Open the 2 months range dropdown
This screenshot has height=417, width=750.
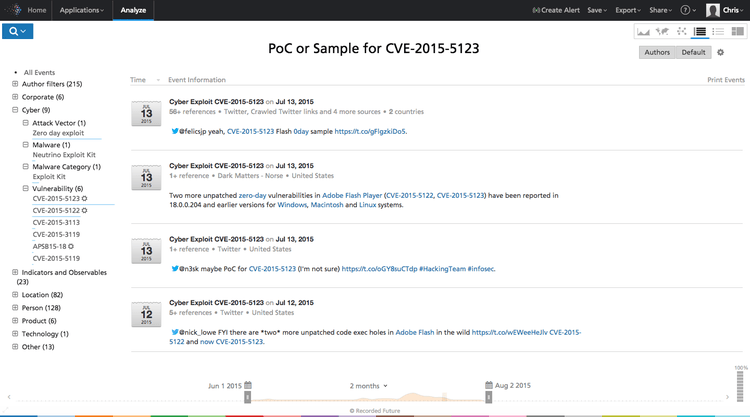coord(369,385)
